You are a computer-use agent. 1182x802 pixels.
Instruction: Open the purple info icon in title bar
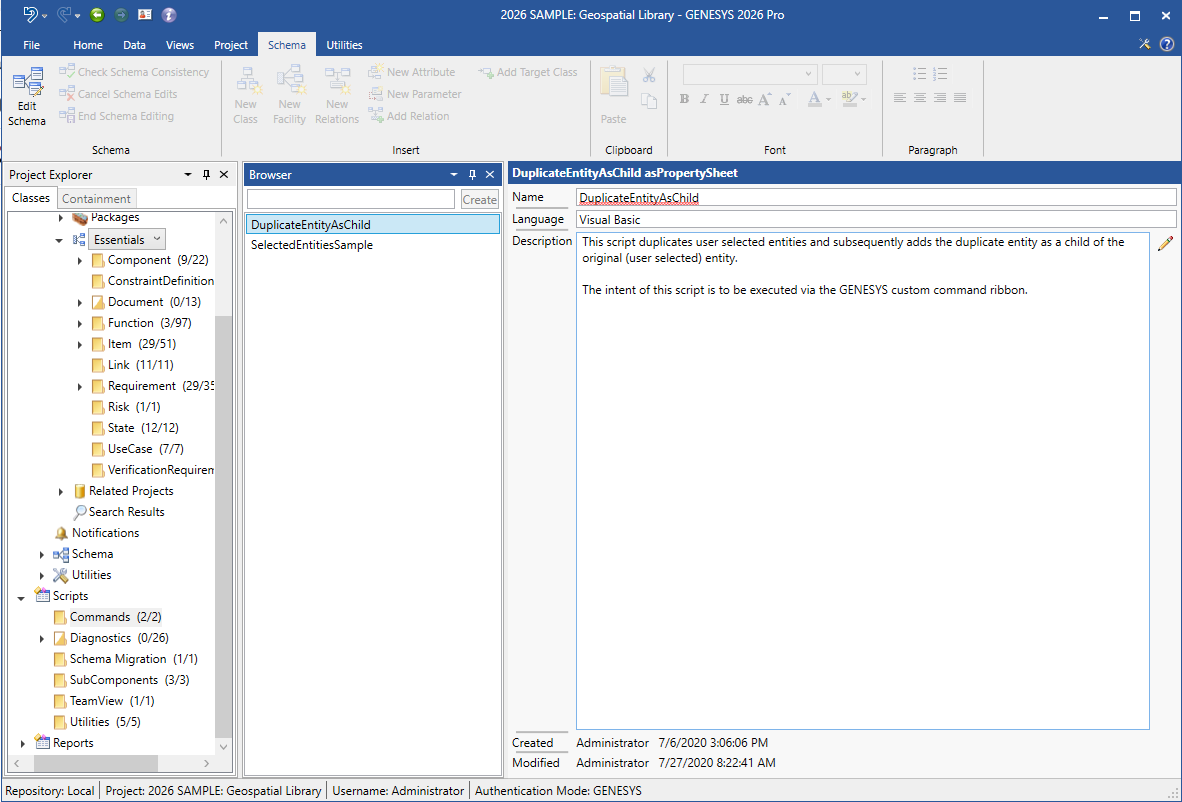pyautogui.click(x=169, y=15)
